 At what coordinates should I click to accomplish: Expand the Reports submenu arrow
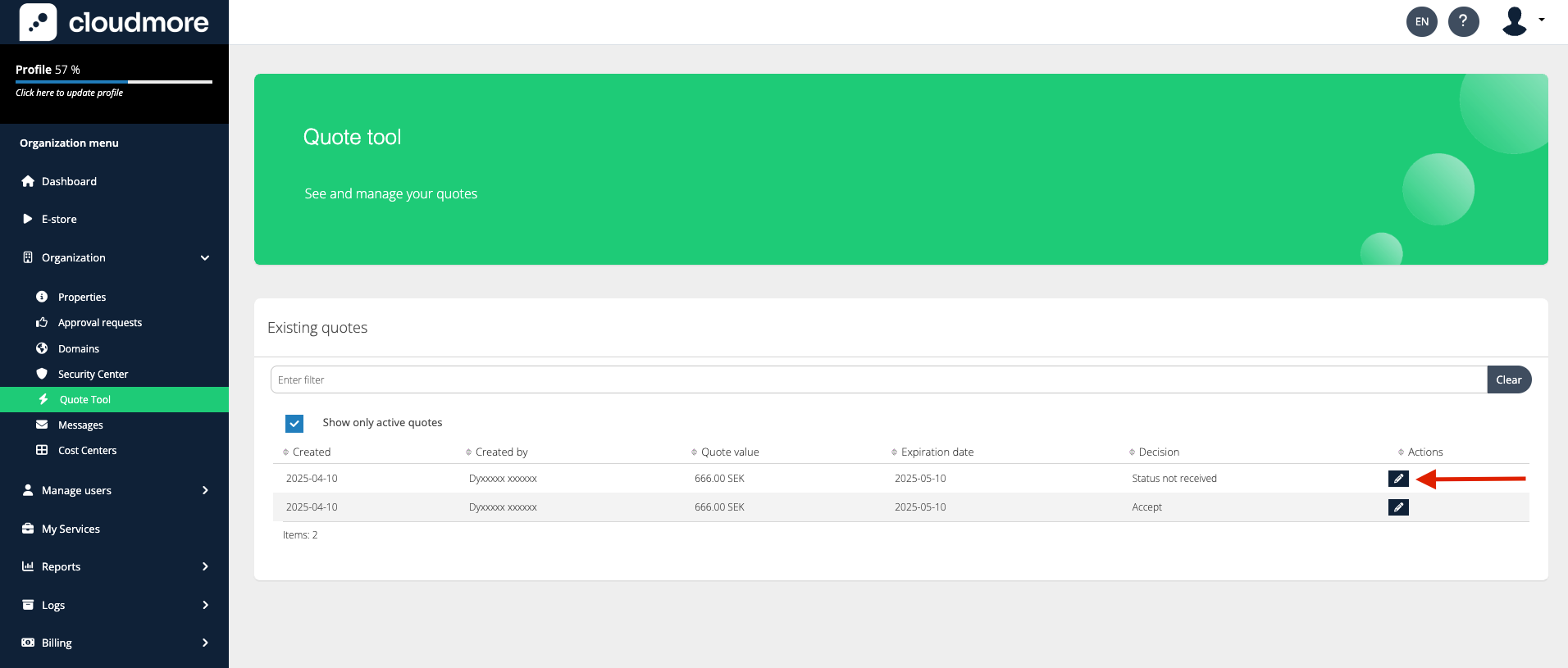tap(204, 566)
